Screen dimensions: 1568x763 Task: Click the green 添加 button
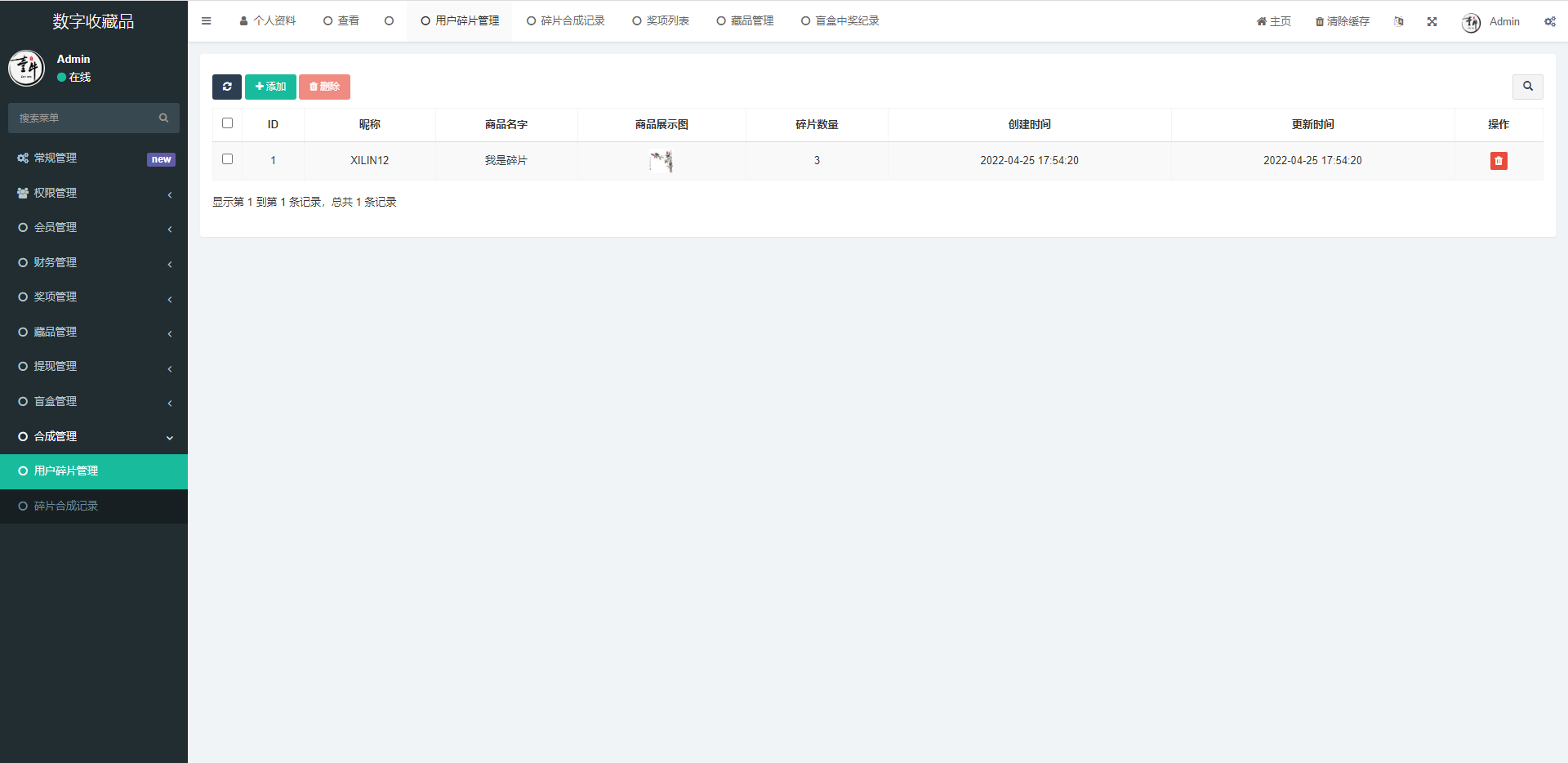click(269, 87)
